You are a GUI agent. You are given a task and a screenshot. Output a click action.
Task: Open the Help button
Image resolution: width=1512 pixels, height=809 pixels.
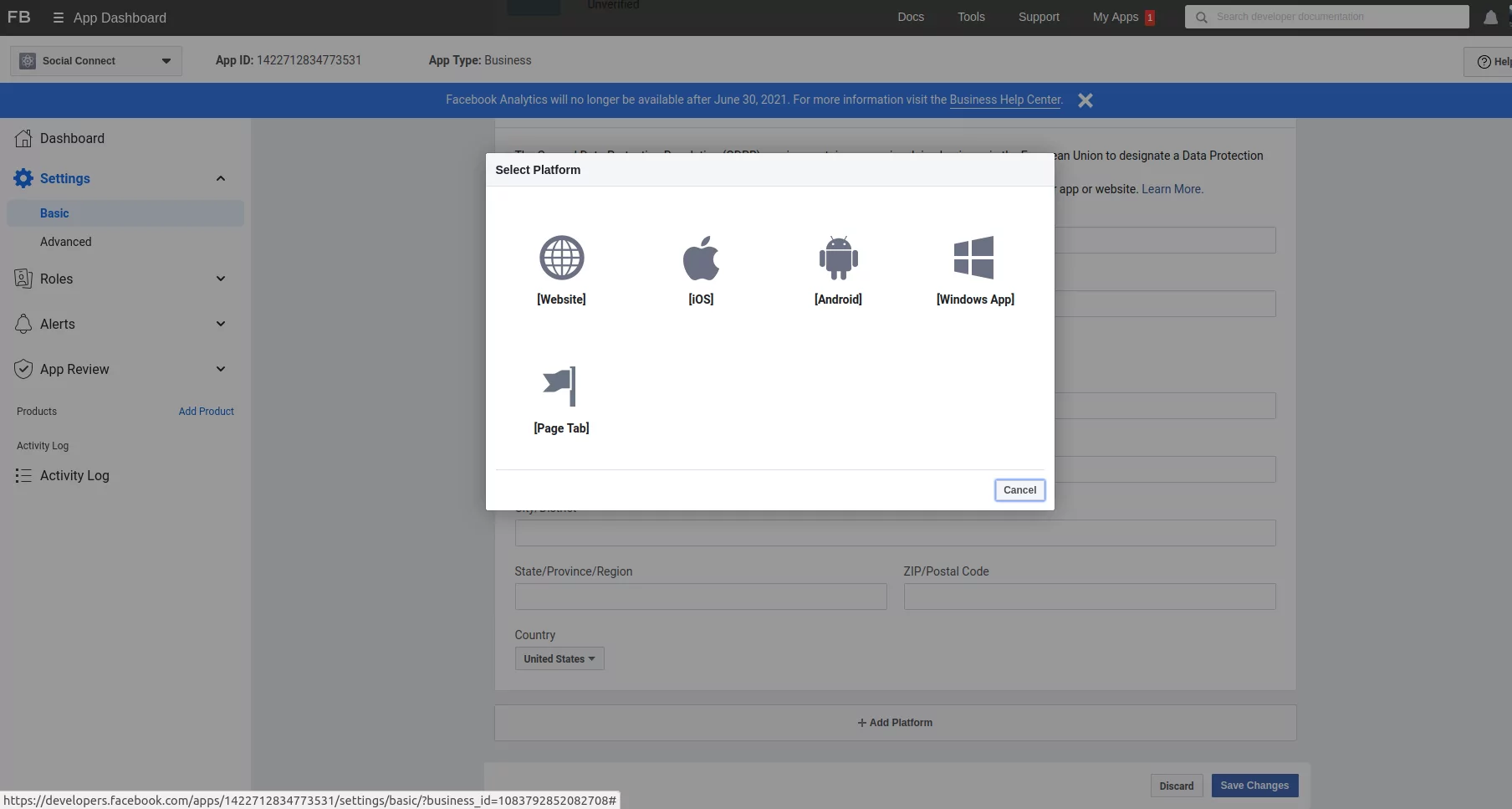[1490, 62]
